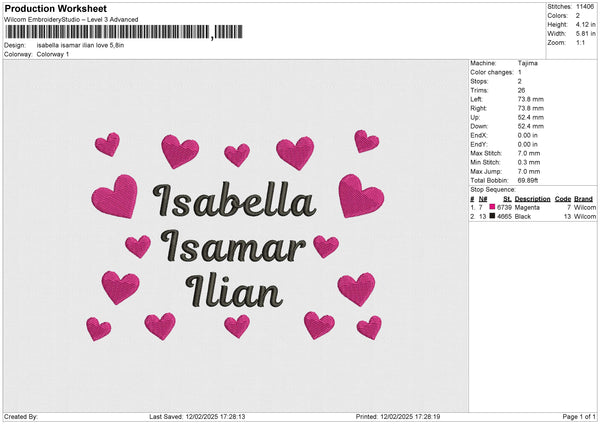
Task: Select the Total Bobbin value 69.89ft
Action: click(528, 181)
